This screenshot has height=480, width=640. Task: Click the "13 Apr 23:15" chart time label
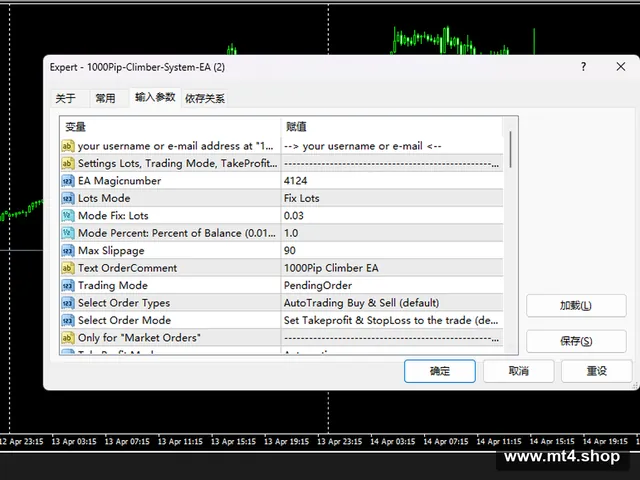click(x=339, y=442)
